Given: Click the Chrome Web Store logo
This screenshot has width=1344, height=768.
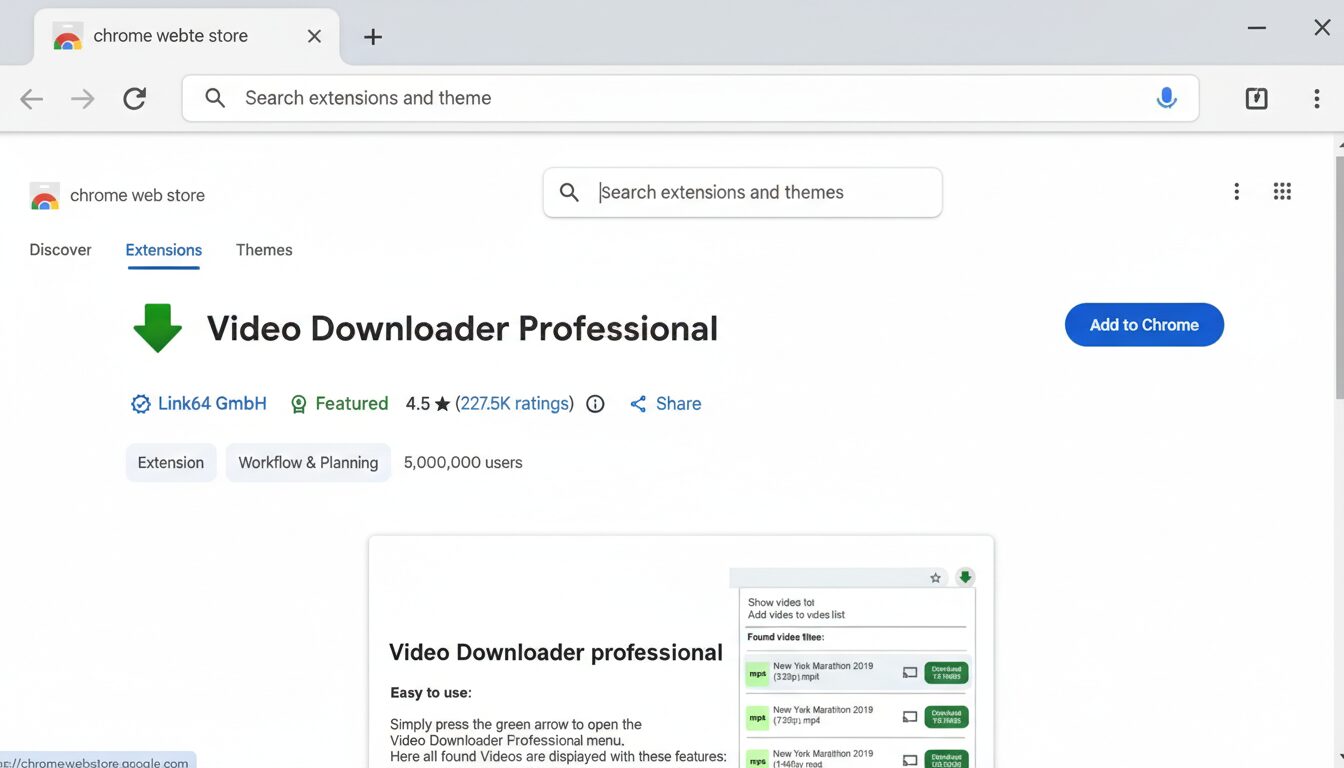Looking at the screenshot, I should click(45, 196).
